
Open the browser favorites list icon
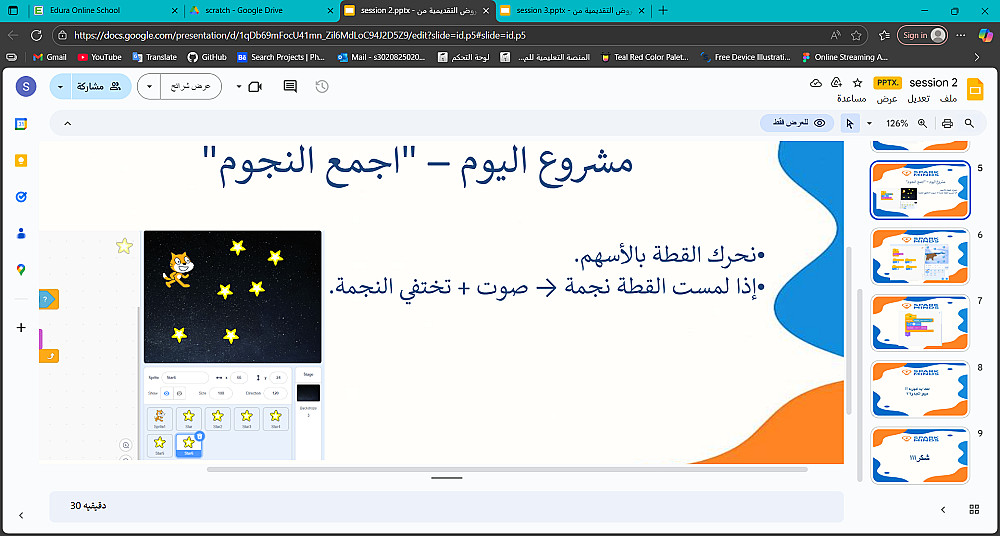click(884, 36)
